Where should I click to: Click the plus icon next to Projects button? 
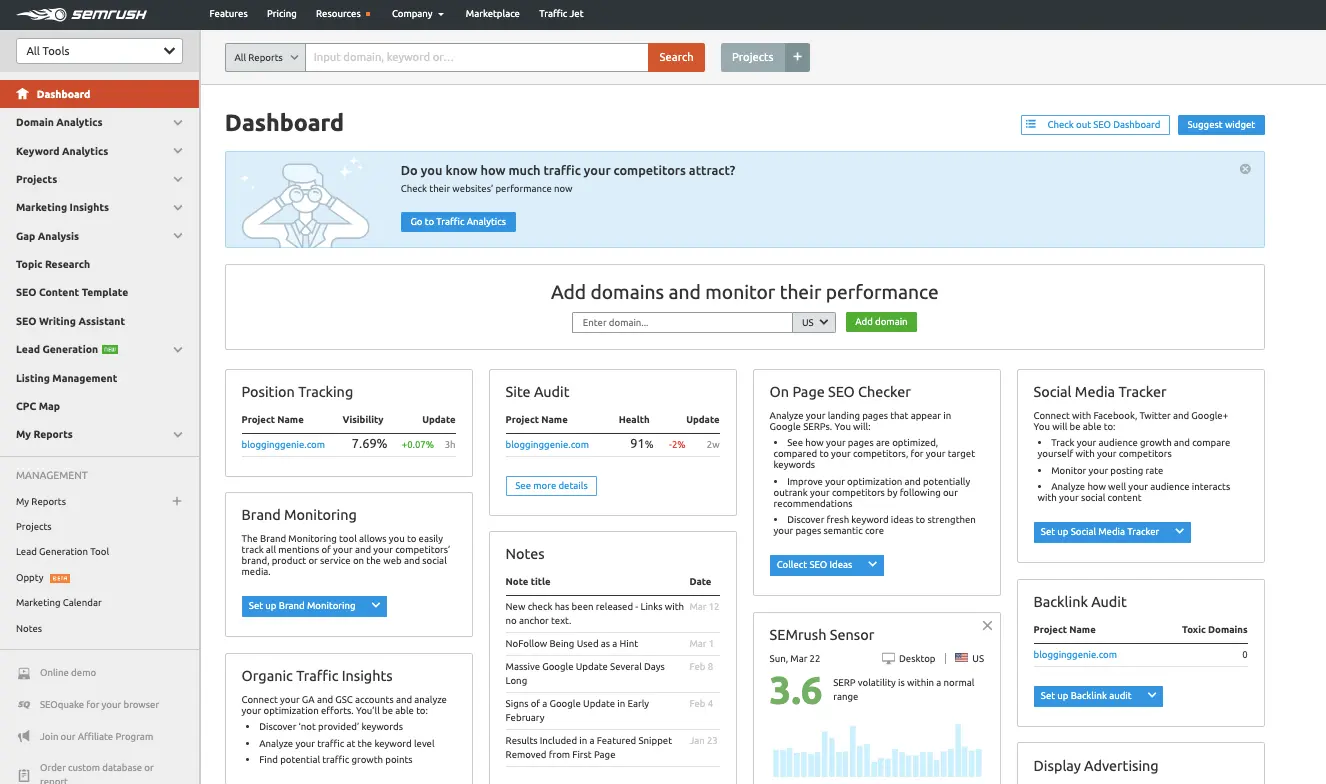797,57
